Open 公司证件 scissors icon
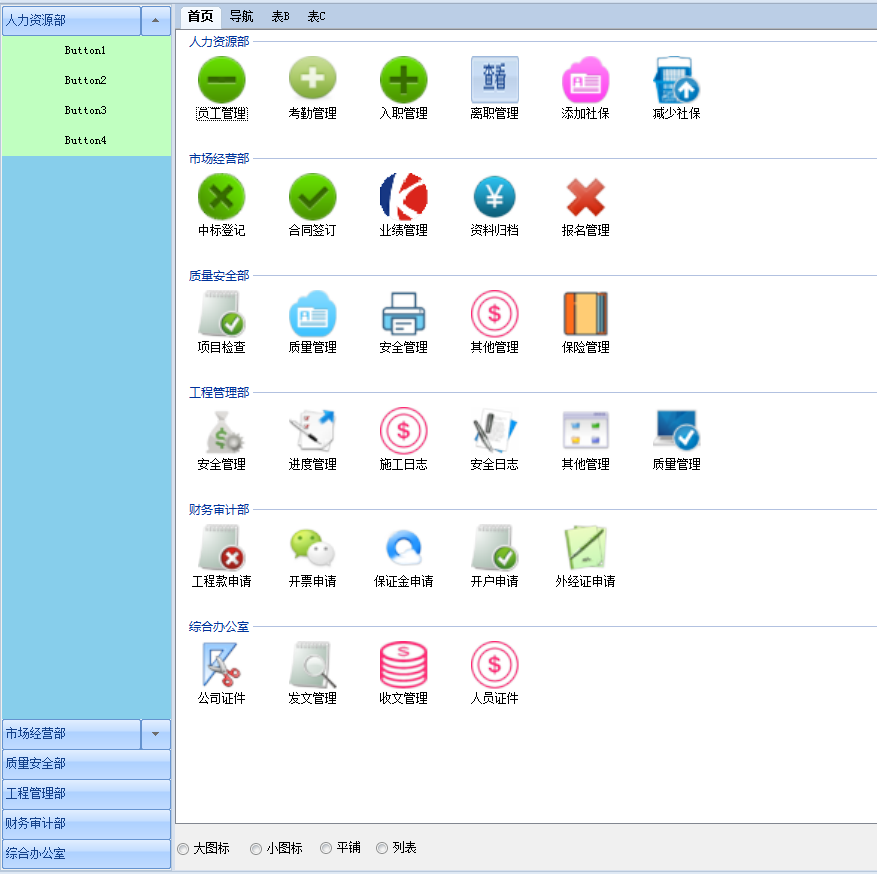Screen dimensions: 877x874 point(221,664)
